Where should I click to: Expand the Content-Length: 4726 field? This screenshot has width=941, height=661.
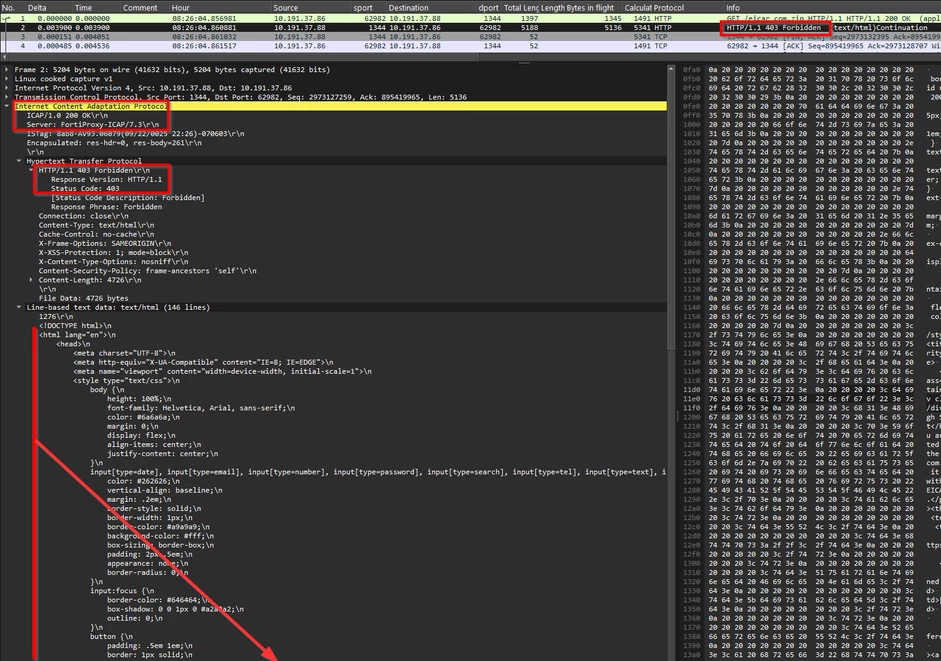coord(31,280)
